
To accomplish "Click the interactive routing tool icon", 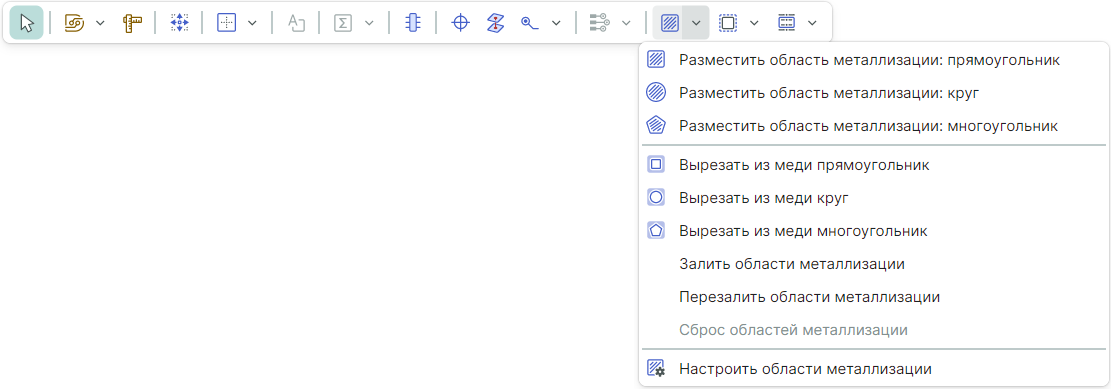I will click(74, 23).
